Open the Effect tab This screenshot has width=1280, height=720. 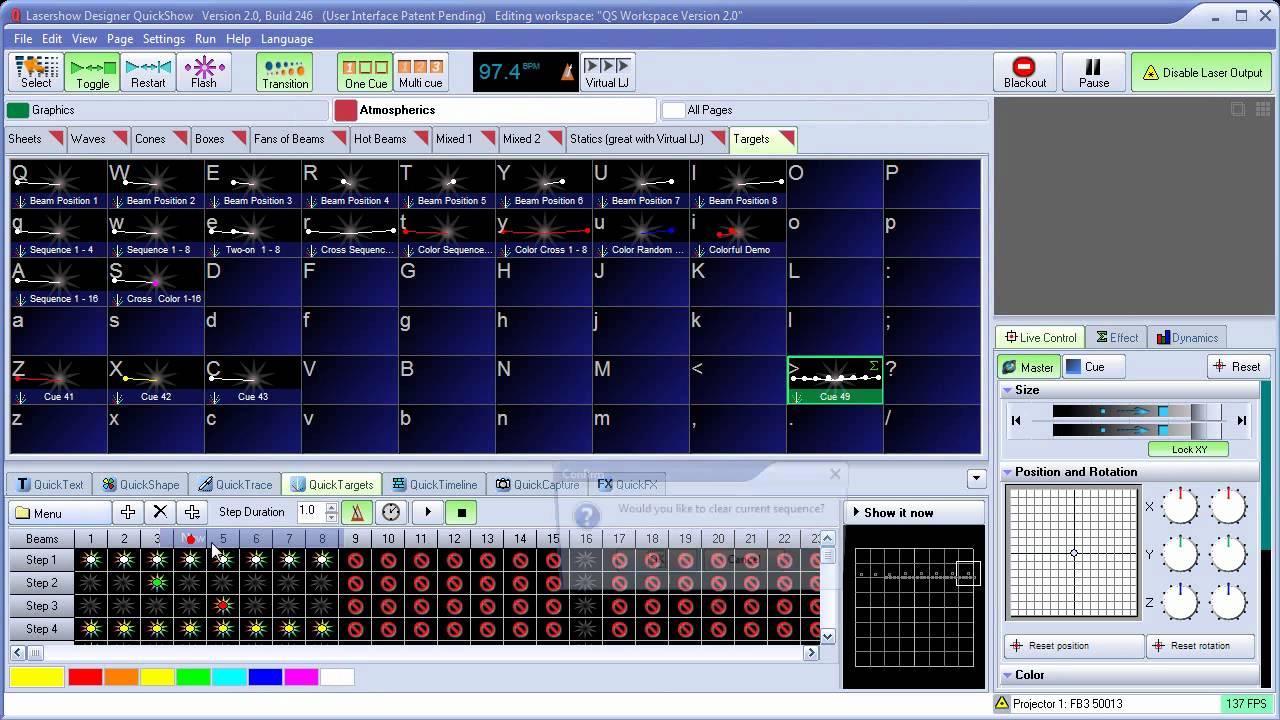pos(1117,338)
